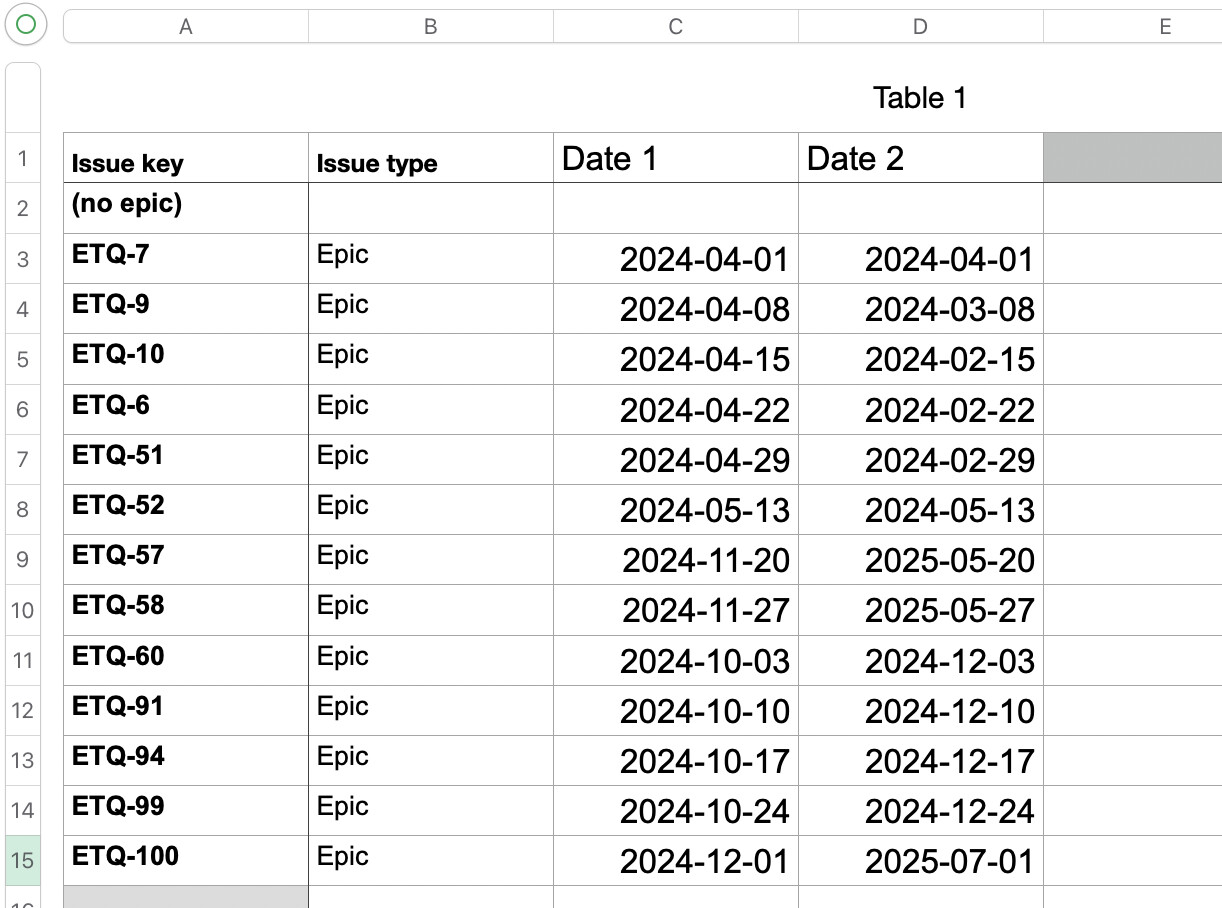Select row 1 header
The image size is (1222, 908).
pos(23,158)
